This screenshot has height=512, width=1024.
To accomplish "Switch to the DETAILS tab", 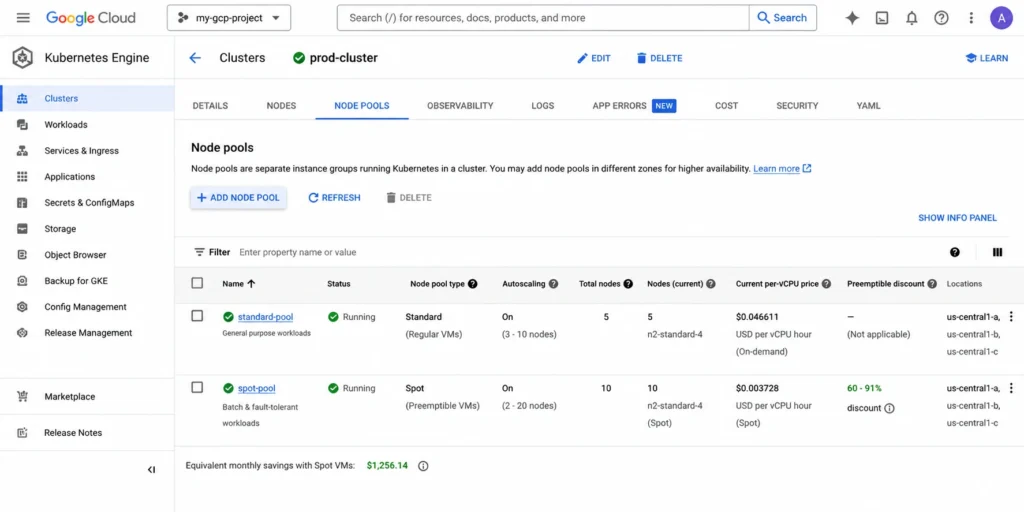I will (210, 106).
